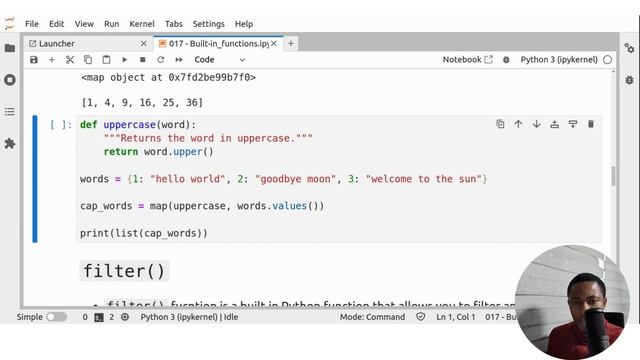
Task: Open the right sidebar debugger bug icon
Action: click(x=629, y=80)
